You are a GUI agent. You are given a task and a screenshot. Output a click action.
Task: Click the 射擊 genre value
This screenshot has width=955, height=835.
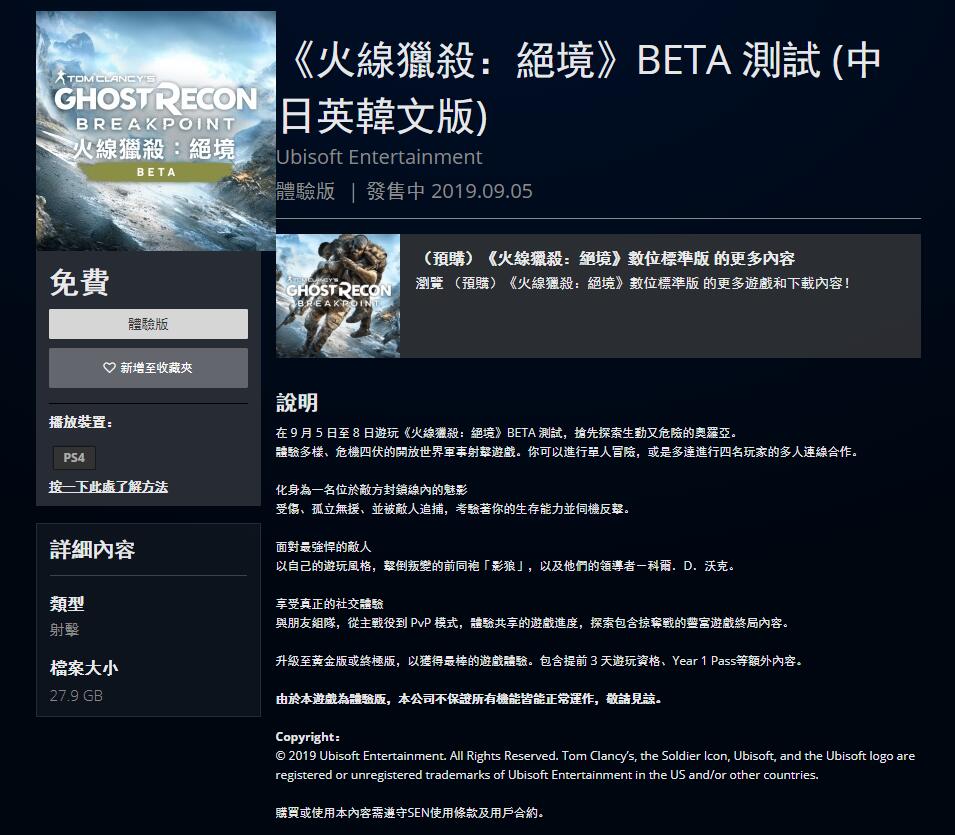coord(65,630)
